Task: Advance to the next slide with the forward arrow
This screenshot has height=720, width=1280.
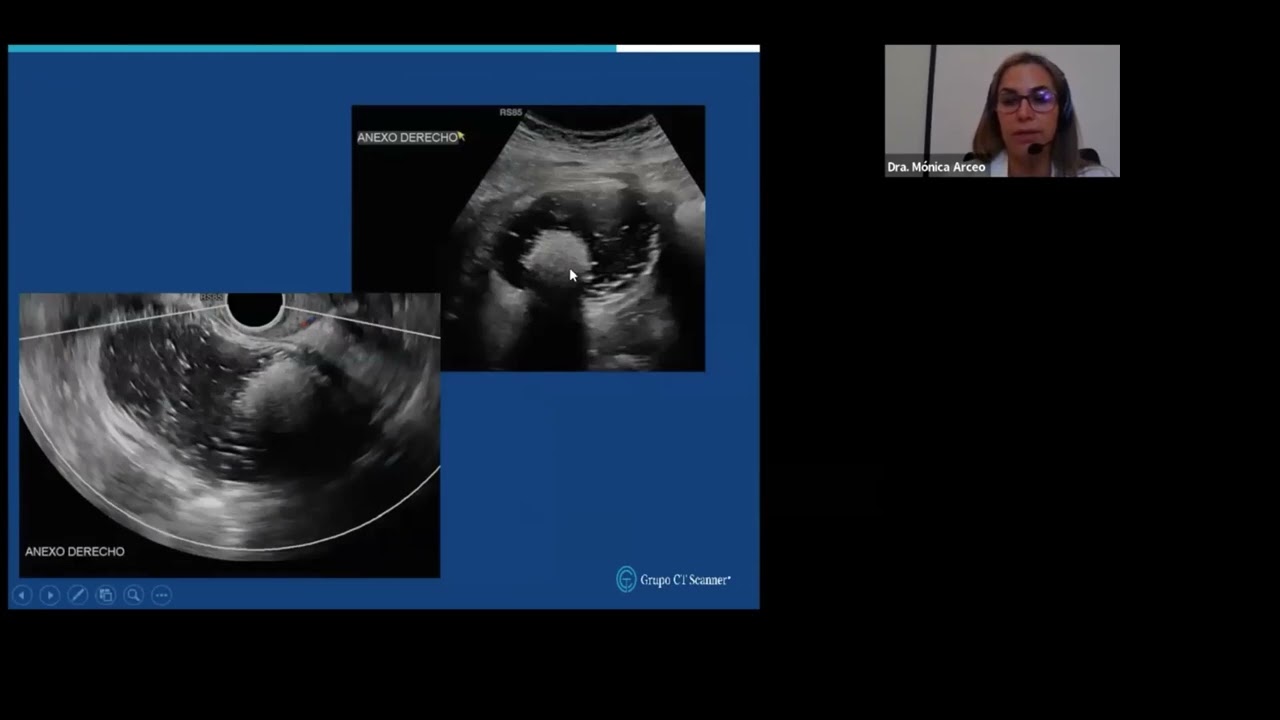Action: point(50,595)
